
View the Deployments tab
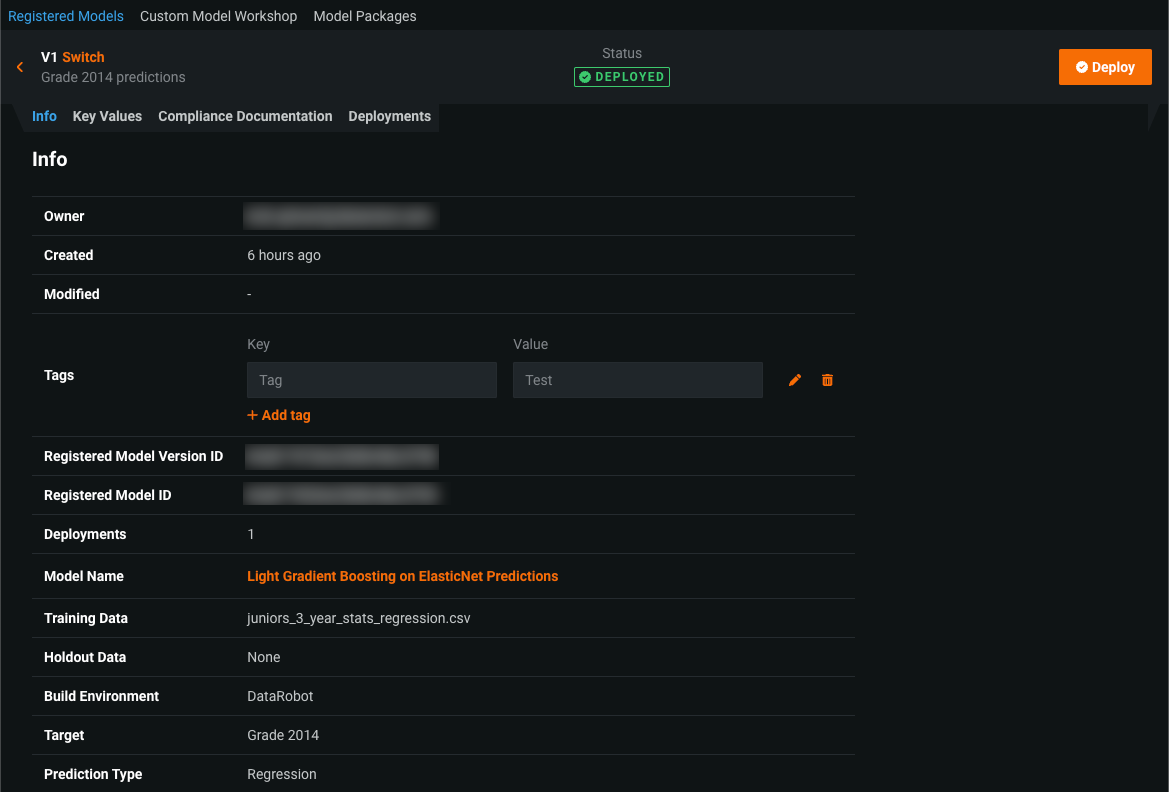coord(389,116)
